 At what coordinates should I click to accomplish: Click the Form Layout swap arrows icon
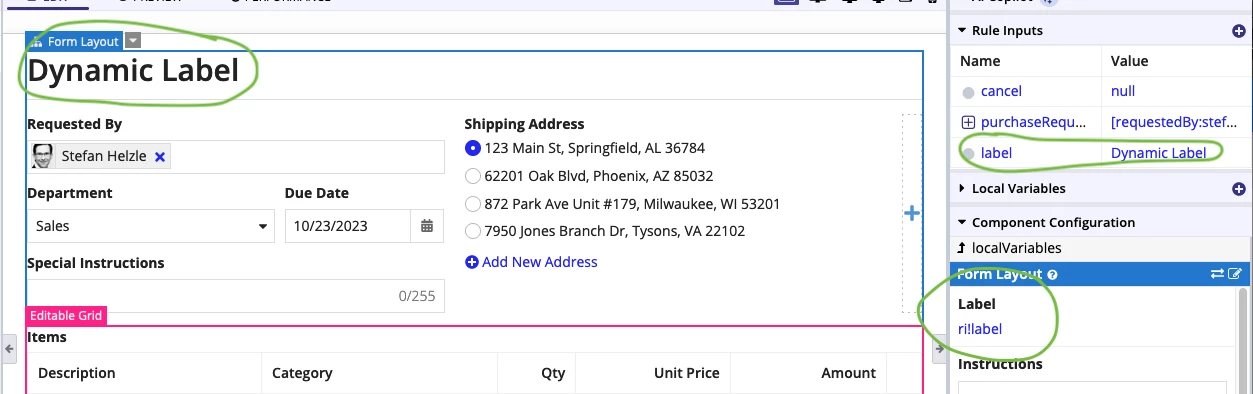tap(1217, 274)
